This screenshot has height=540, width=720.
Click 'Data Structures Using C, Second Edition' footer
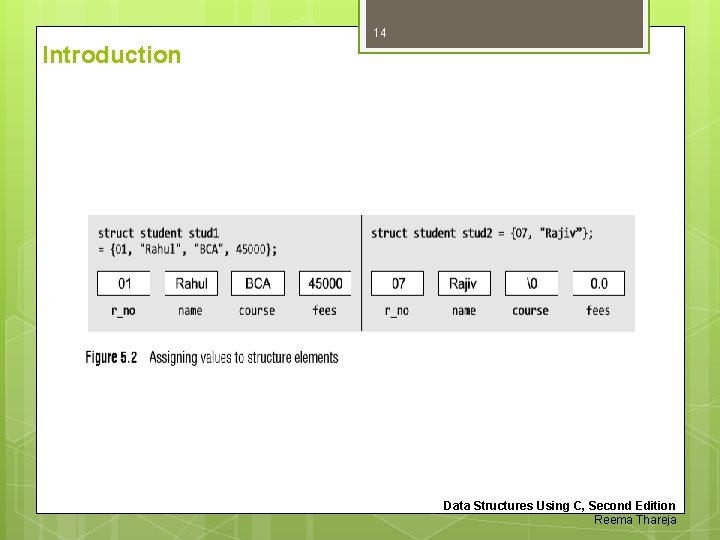pyautogui.click(x=559, y=506)
